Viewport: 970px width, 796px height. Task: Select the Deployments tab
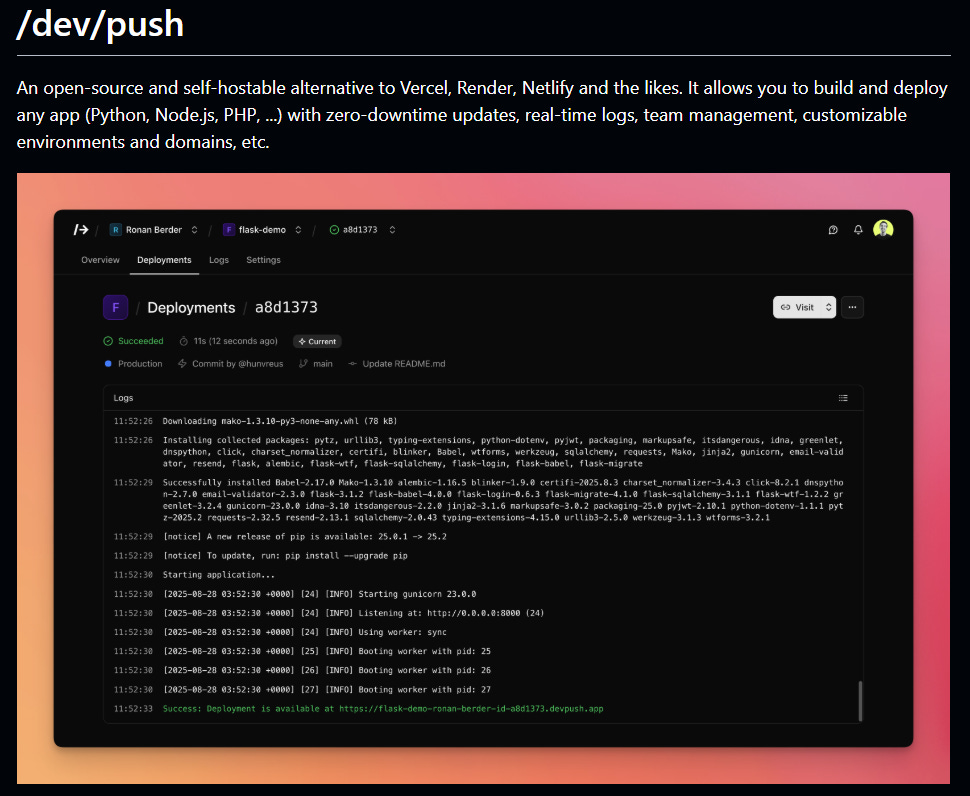(x=164, y=260)
